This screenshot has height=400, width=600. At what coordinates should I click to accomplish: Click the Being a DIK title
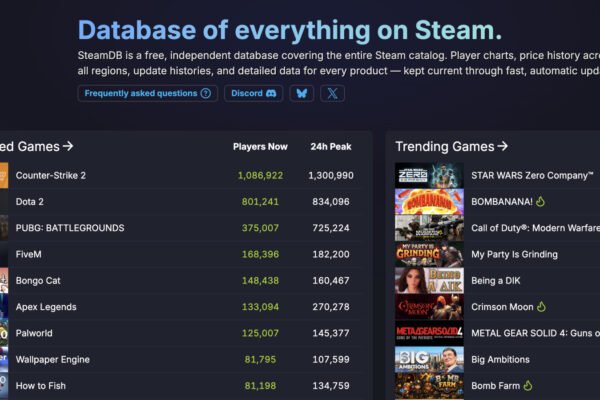(x=496, y=281)
